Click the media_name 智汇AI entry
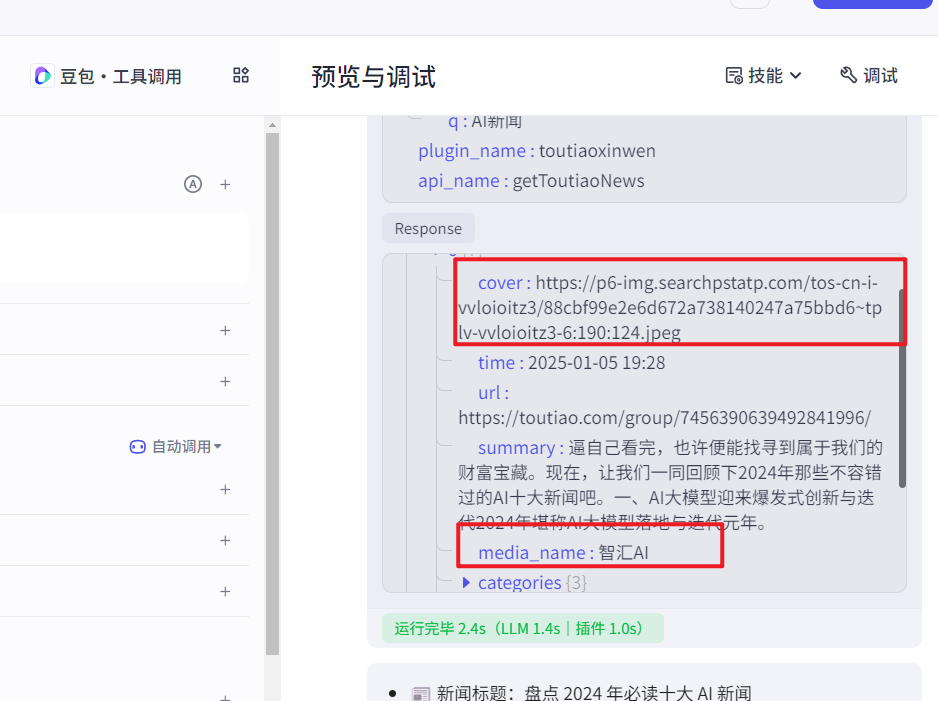 coord(564,553)
